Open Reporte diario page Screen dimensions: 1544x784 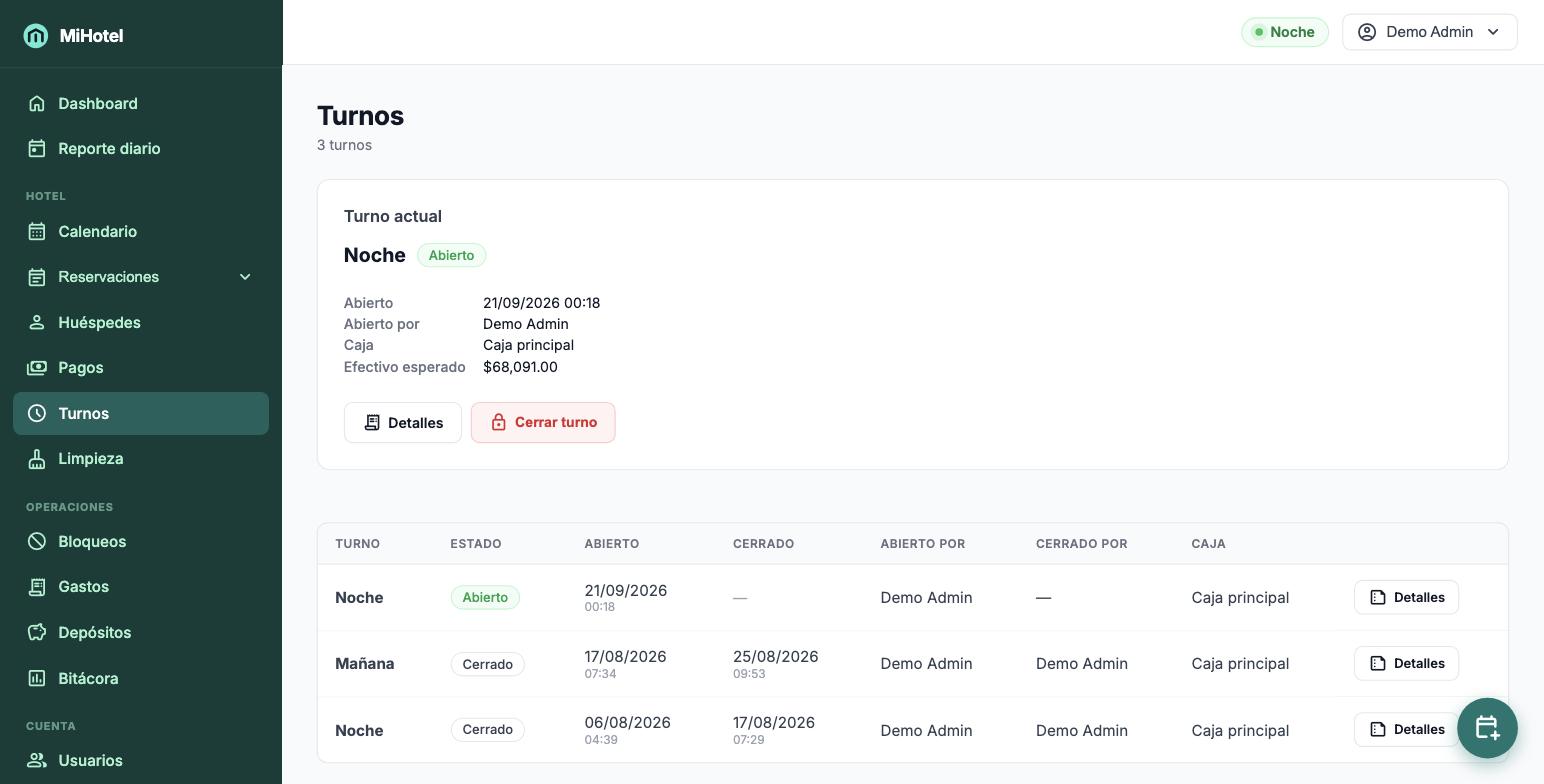[x=141, y=149]
